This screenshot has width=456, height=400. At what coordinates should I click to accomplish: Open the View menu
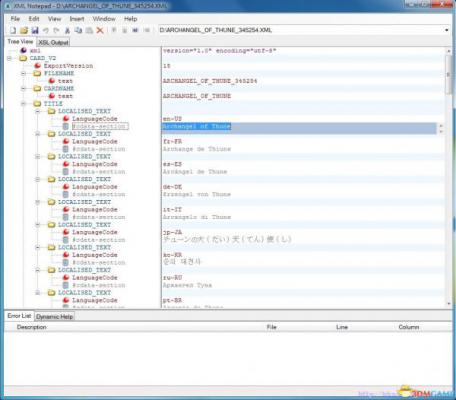pos(54,19)
